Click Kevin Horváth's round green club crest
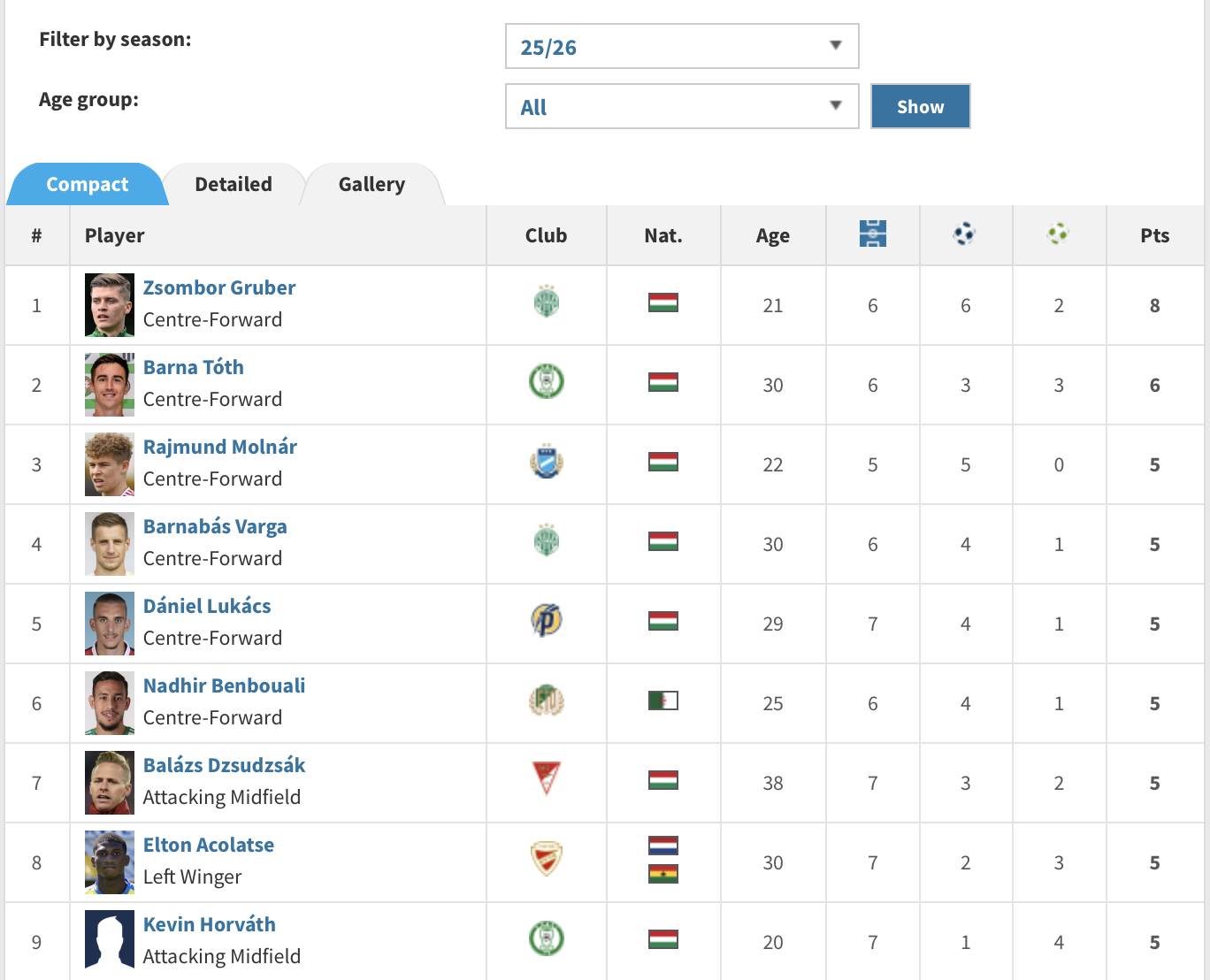 [x=547, y=938]
